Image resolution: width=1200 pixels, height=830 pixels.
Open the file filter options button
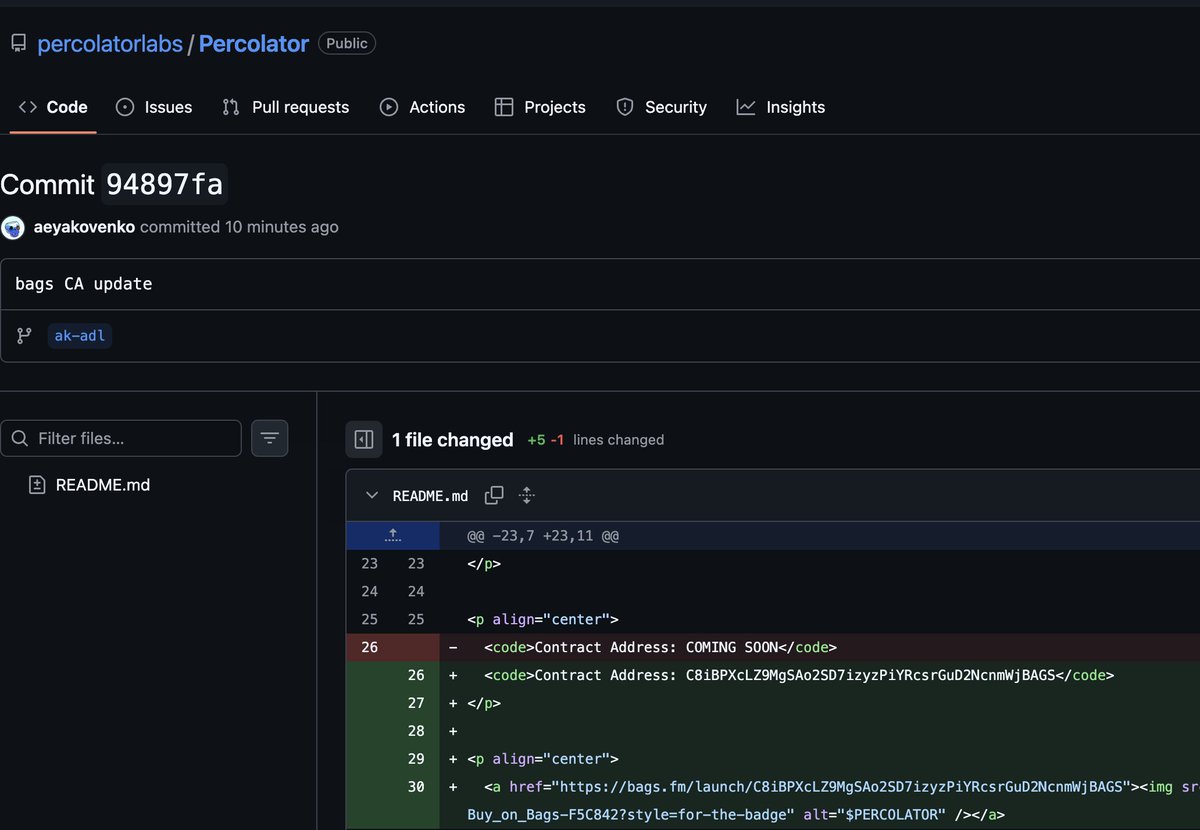click(270, 438)
